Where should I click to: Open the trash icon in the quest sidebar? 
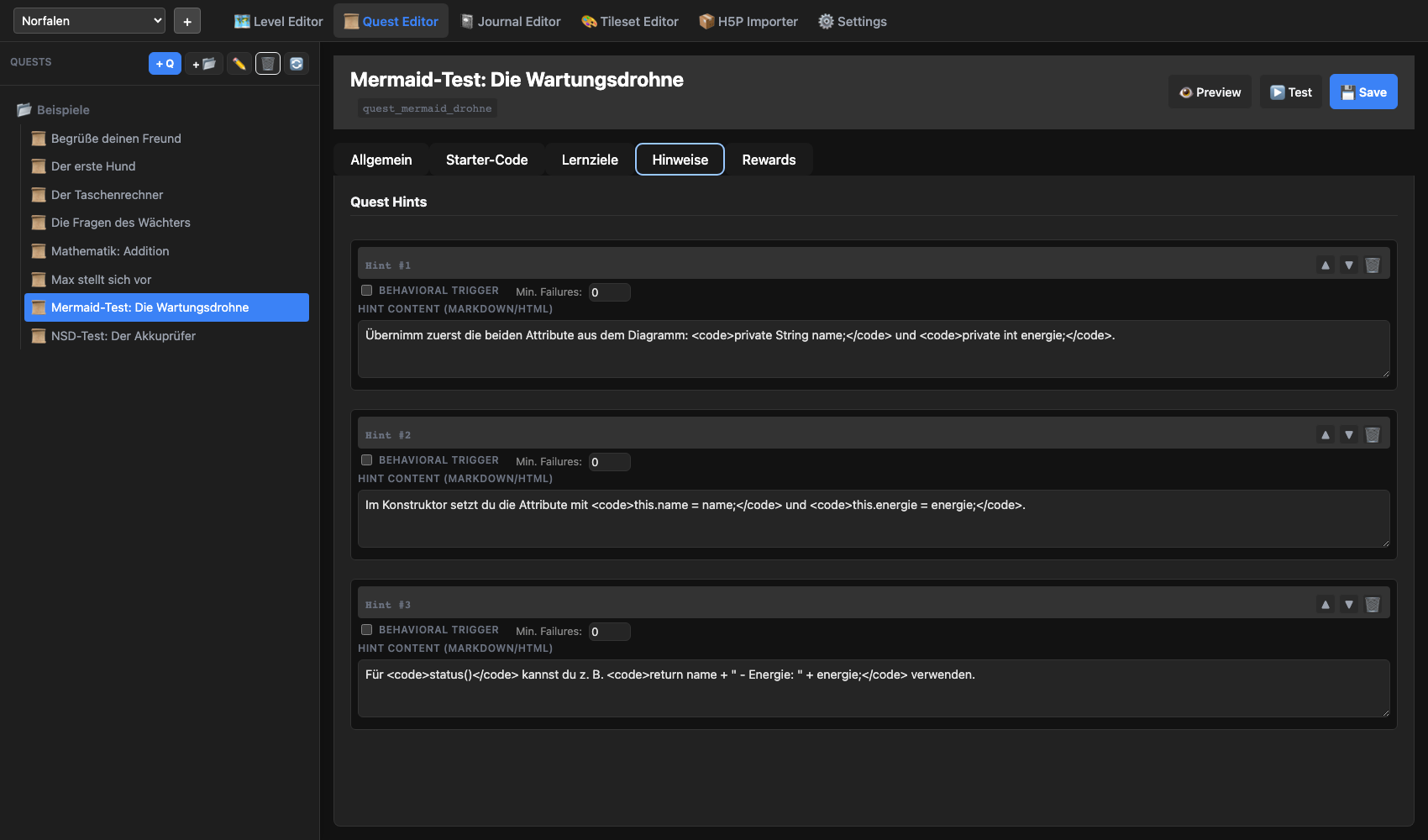click(267, 62)
